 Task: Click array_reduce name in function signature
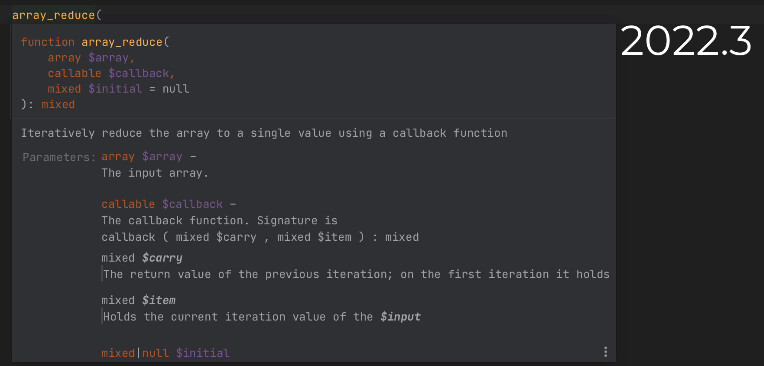[122, 42]
